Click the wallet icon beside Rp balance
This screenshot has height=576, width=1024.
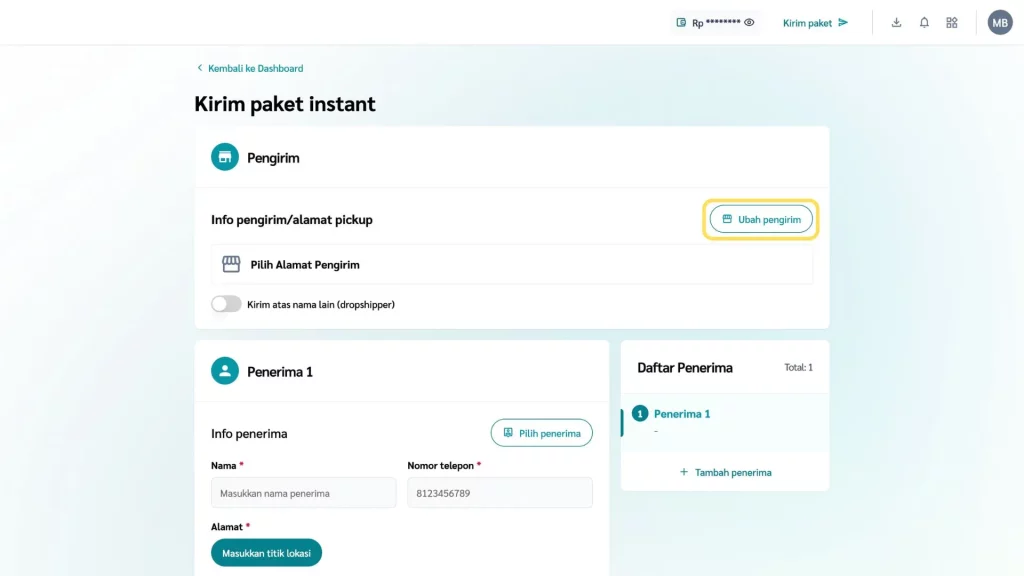682,23
